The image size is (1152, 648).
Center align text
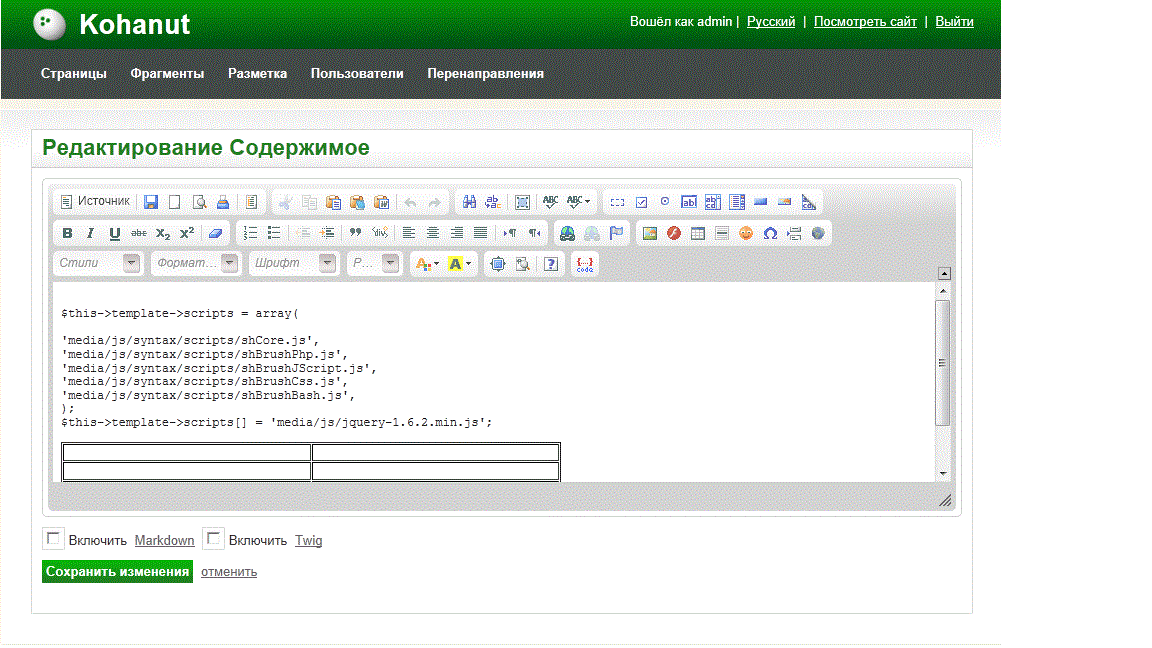pyautogui.click(x=433, y=233)
